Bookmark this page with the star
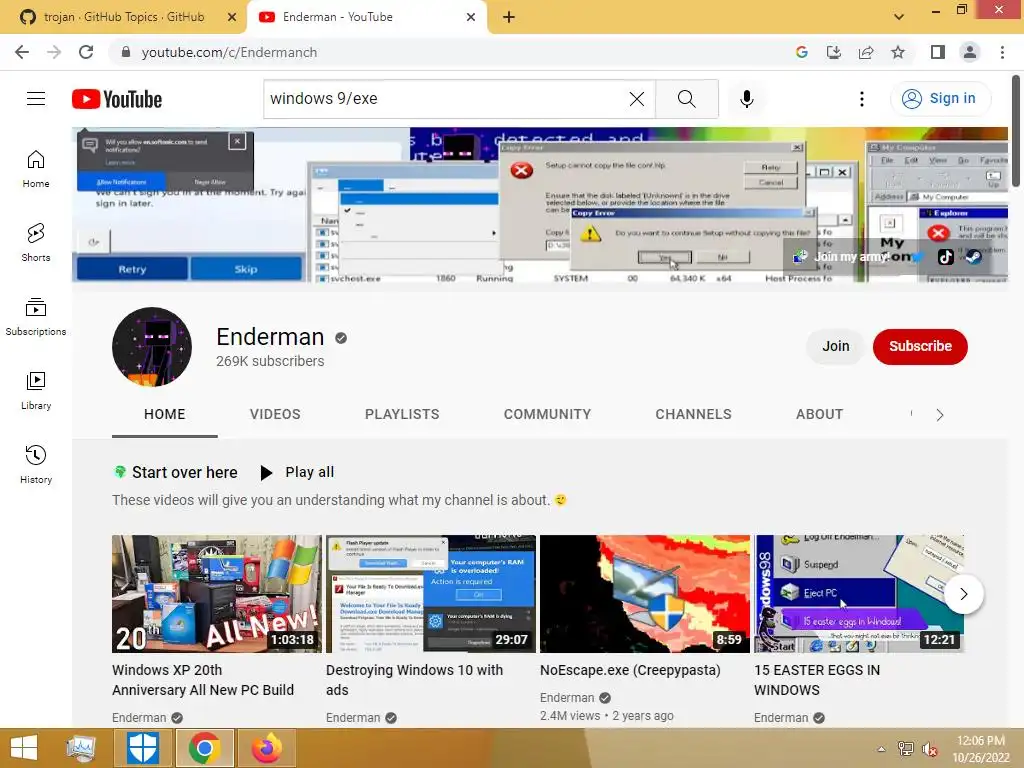Screen dimensions: 1024x768 [898, 52]
